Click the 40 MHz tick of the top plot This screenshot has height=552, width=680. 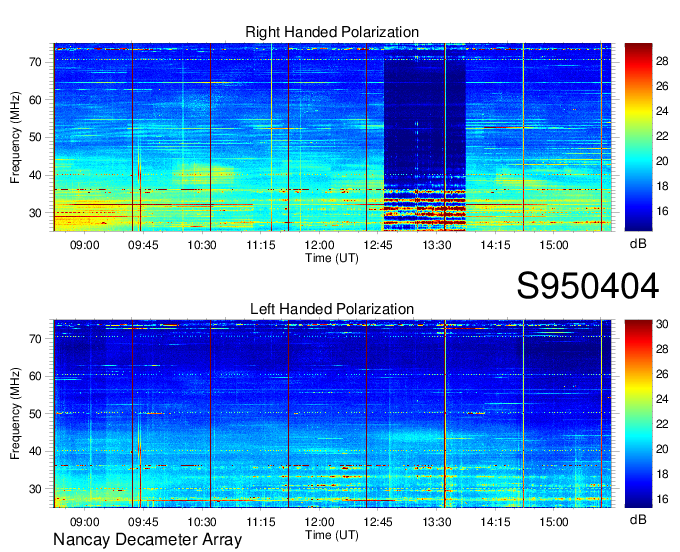[36, 176]
